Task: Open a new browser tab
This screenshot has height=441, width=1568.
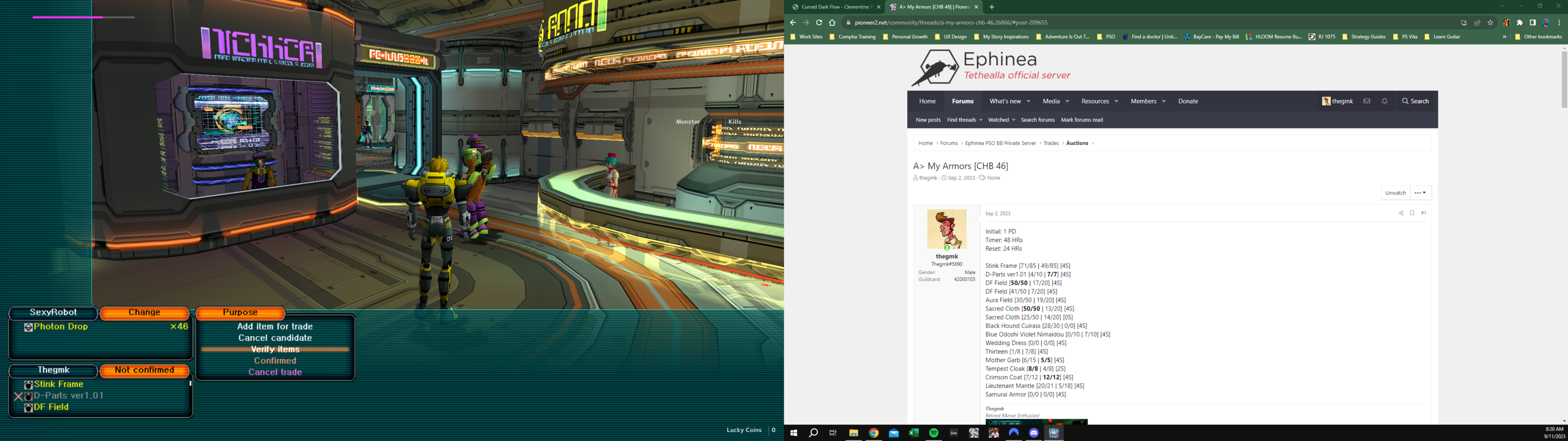Action: pos(992,7)
